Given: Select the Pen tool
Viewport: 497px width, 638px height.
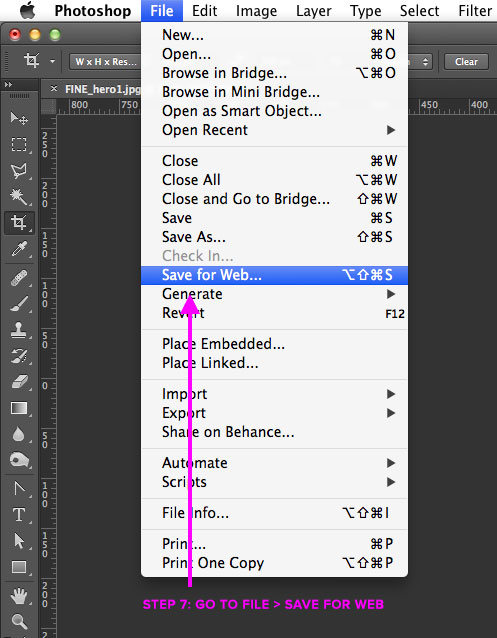Looking at the screenshot, I should pyautogui.click(x=19, y=488).
